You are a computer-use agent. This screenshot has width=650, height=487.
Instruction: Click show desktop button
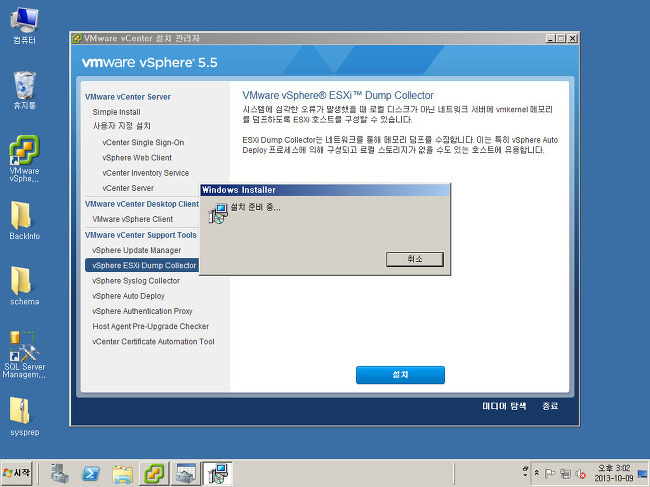[643, 473]
